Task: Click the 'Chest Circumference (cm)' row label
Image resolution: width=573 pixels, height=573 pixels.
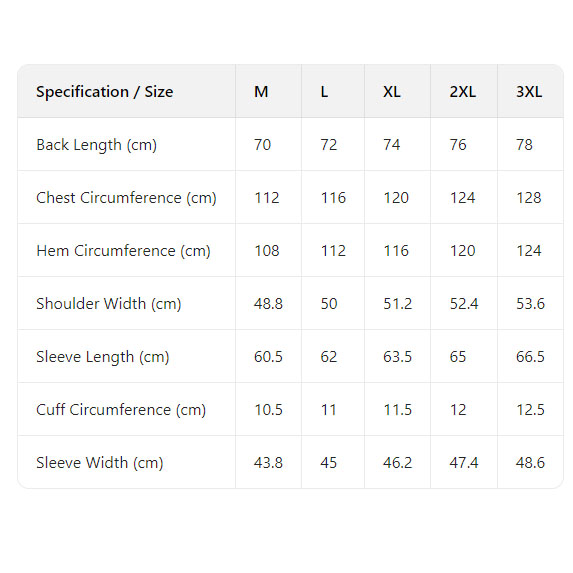Action: tap(126, 198)
